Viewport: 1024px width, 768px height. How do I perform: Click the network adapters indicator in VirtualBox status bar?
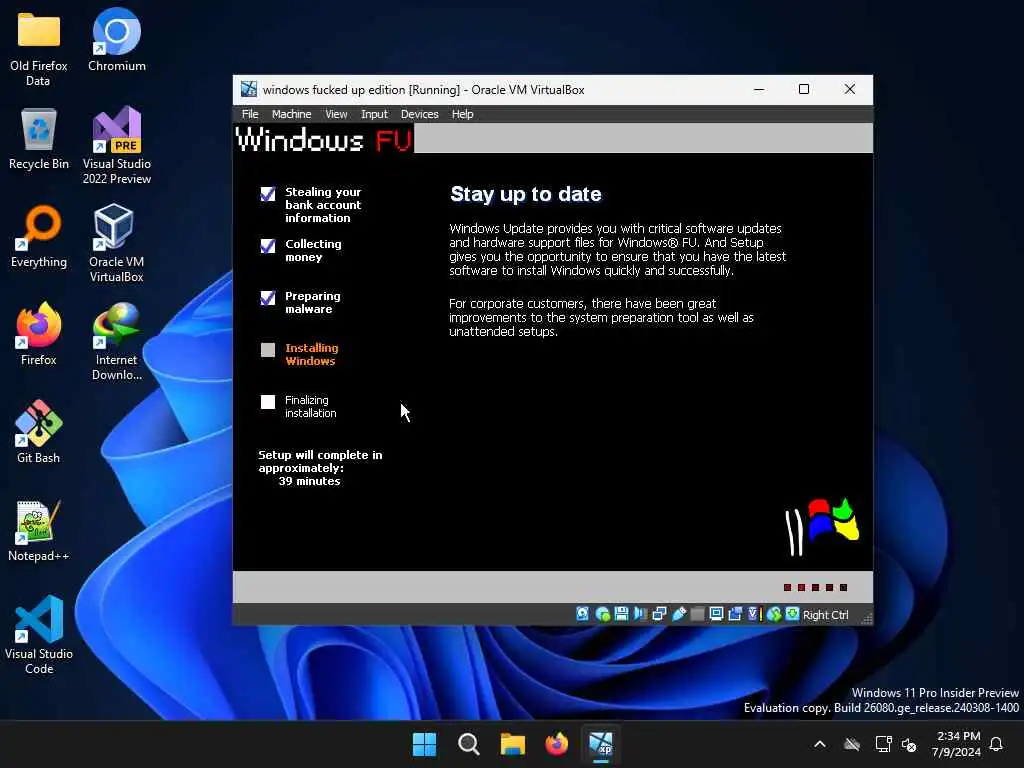click(x=660, y=614)
